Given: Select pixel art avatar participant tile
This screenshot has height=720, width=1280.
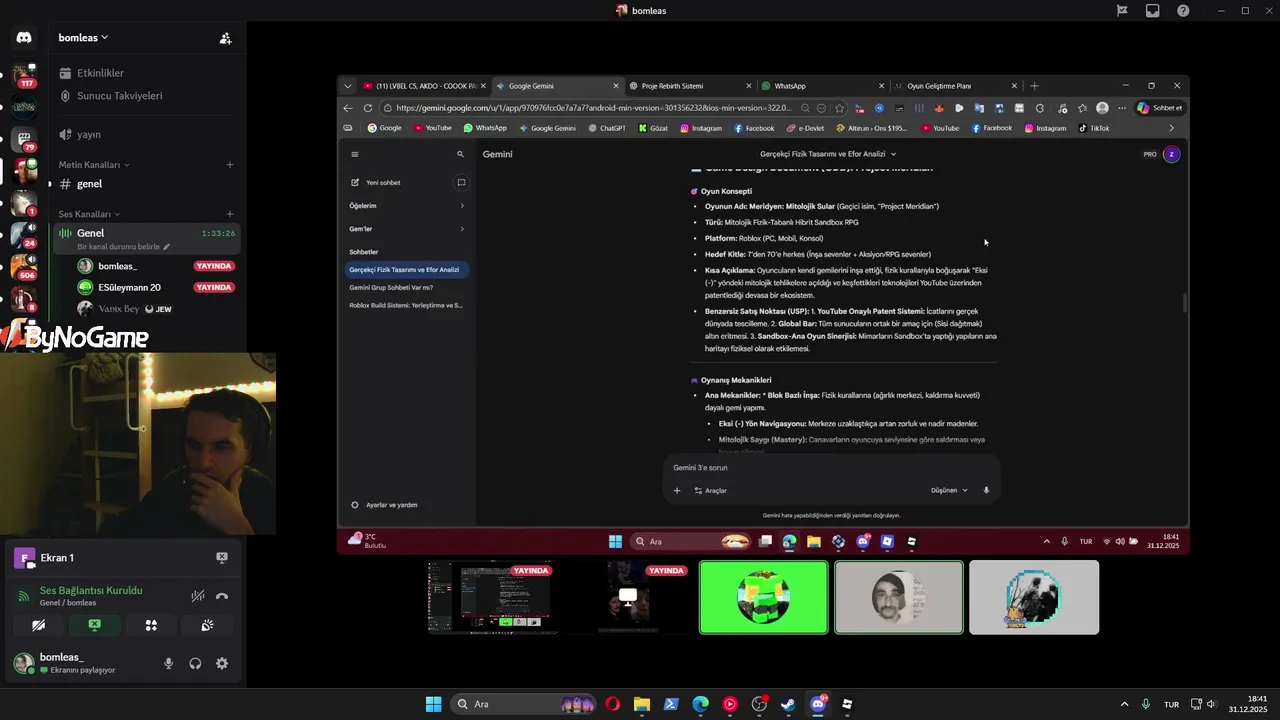Looking at the screenshot, I should click(x=1034, y=597).
